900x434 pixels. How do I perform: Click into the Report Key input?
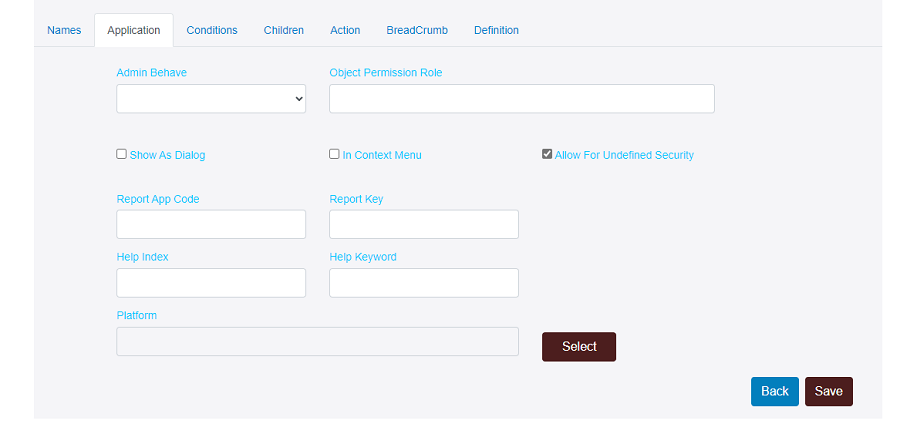424,224
